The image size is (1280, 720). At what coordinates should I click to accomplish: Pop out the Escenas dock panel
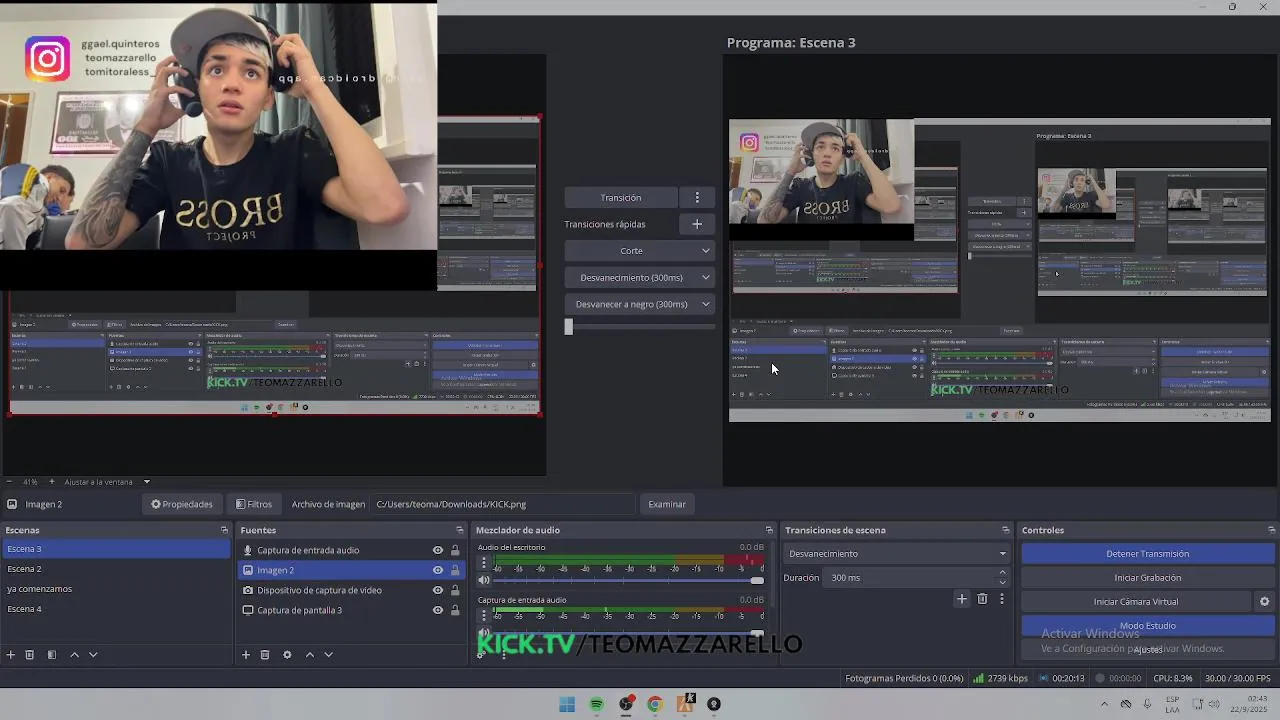pyautogui.click(x=224, y=530)
